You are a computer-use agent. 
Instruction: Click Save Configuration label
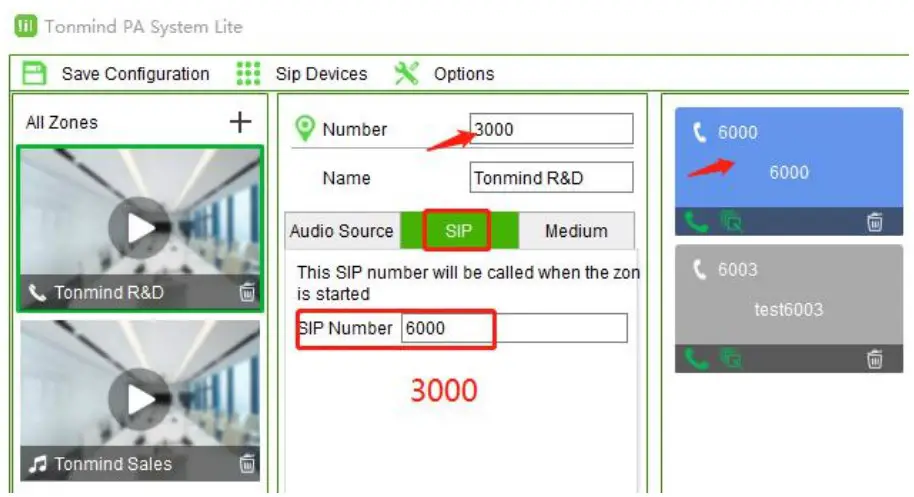coord(135,74)
